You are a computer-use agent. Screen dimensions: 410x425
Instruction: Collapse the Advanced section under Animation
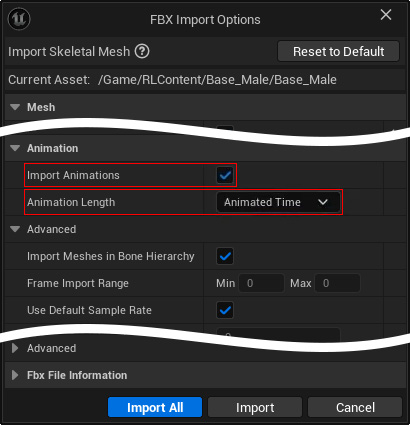(x=15, y=229)
